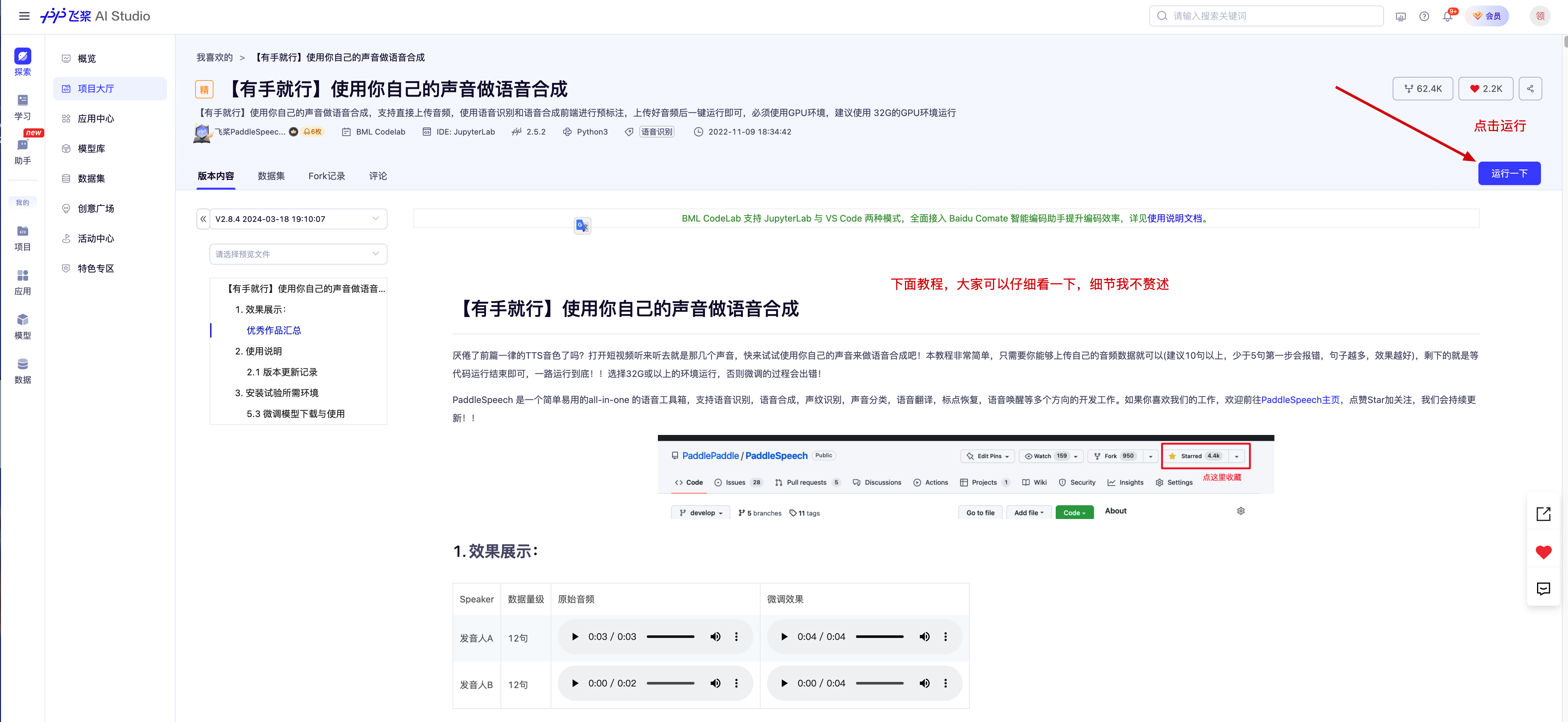Toggle the 2.2K heart like button

[x=1486, y=89]
